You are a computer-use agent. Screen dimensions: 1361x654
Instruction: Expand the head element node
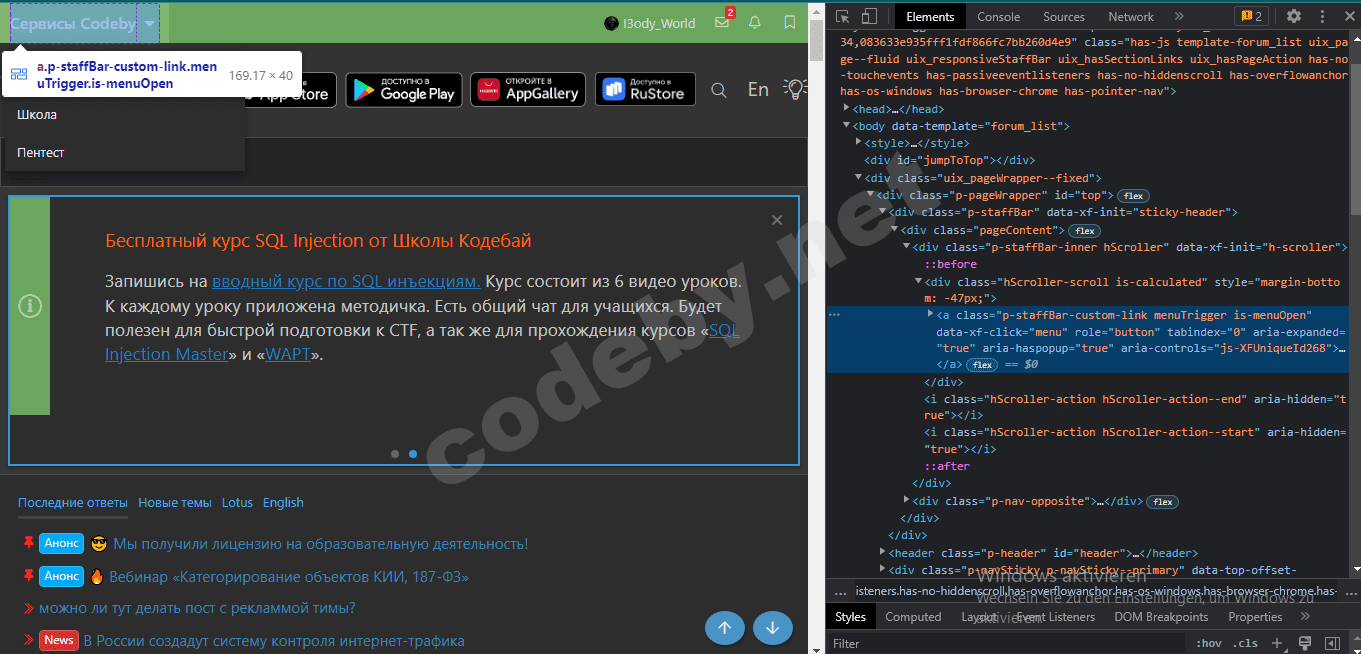[848, 108]
